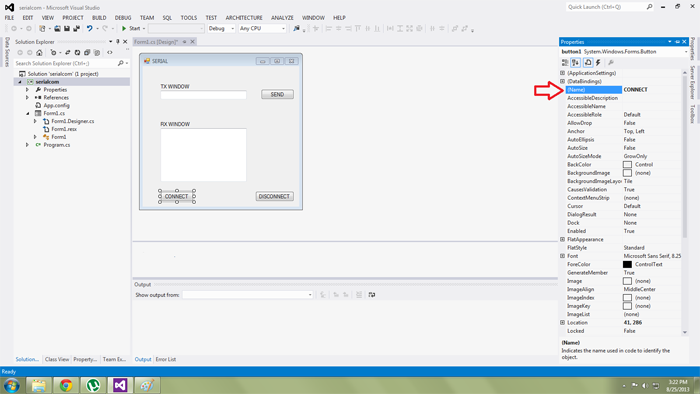Viewport: 700px width, 394px height.
Task: Open the ARCHITECTURE menu
Action: pos(244,18)
